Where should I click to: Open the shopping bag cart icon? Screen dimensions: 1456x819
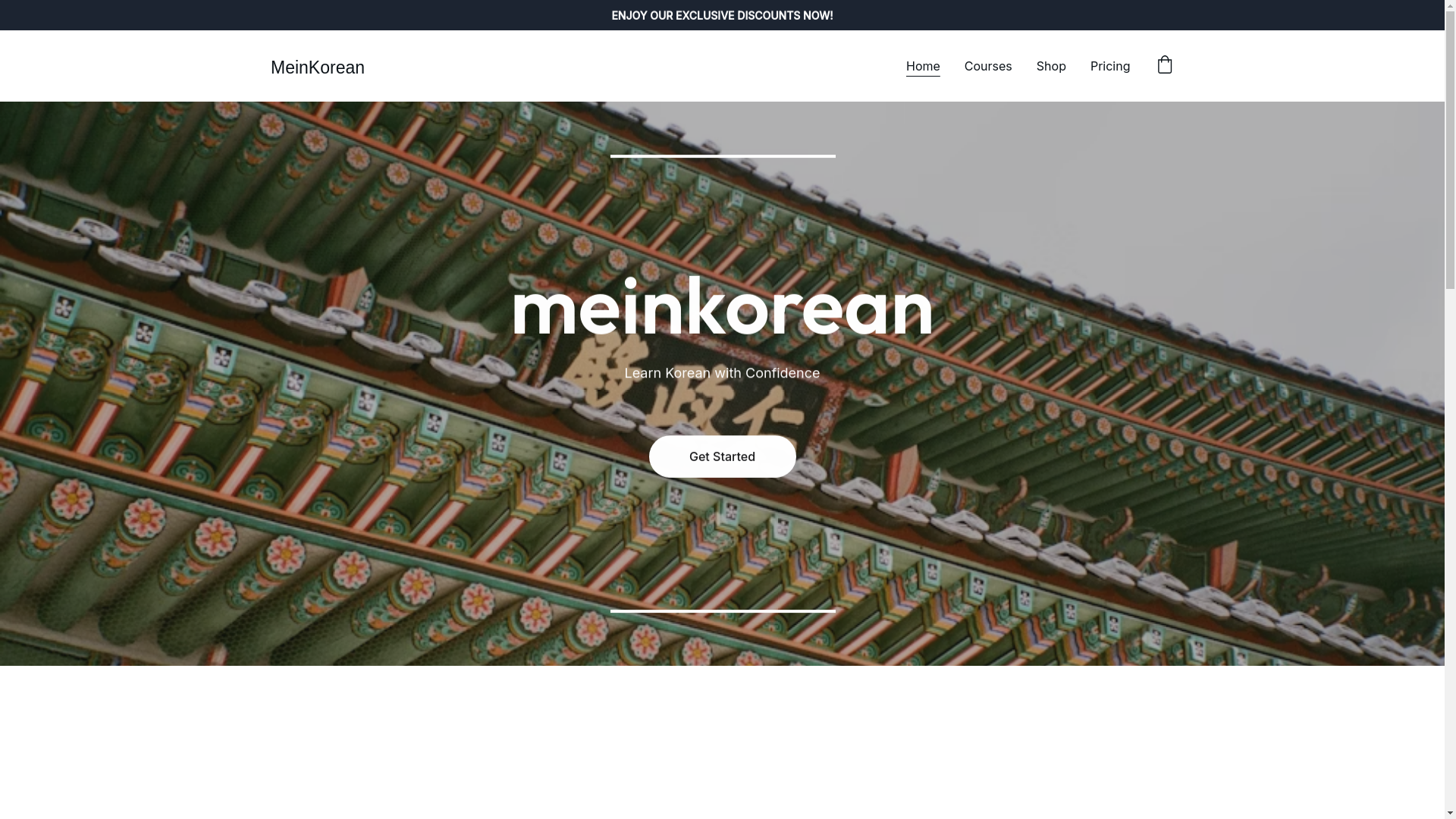(1164, 65)
